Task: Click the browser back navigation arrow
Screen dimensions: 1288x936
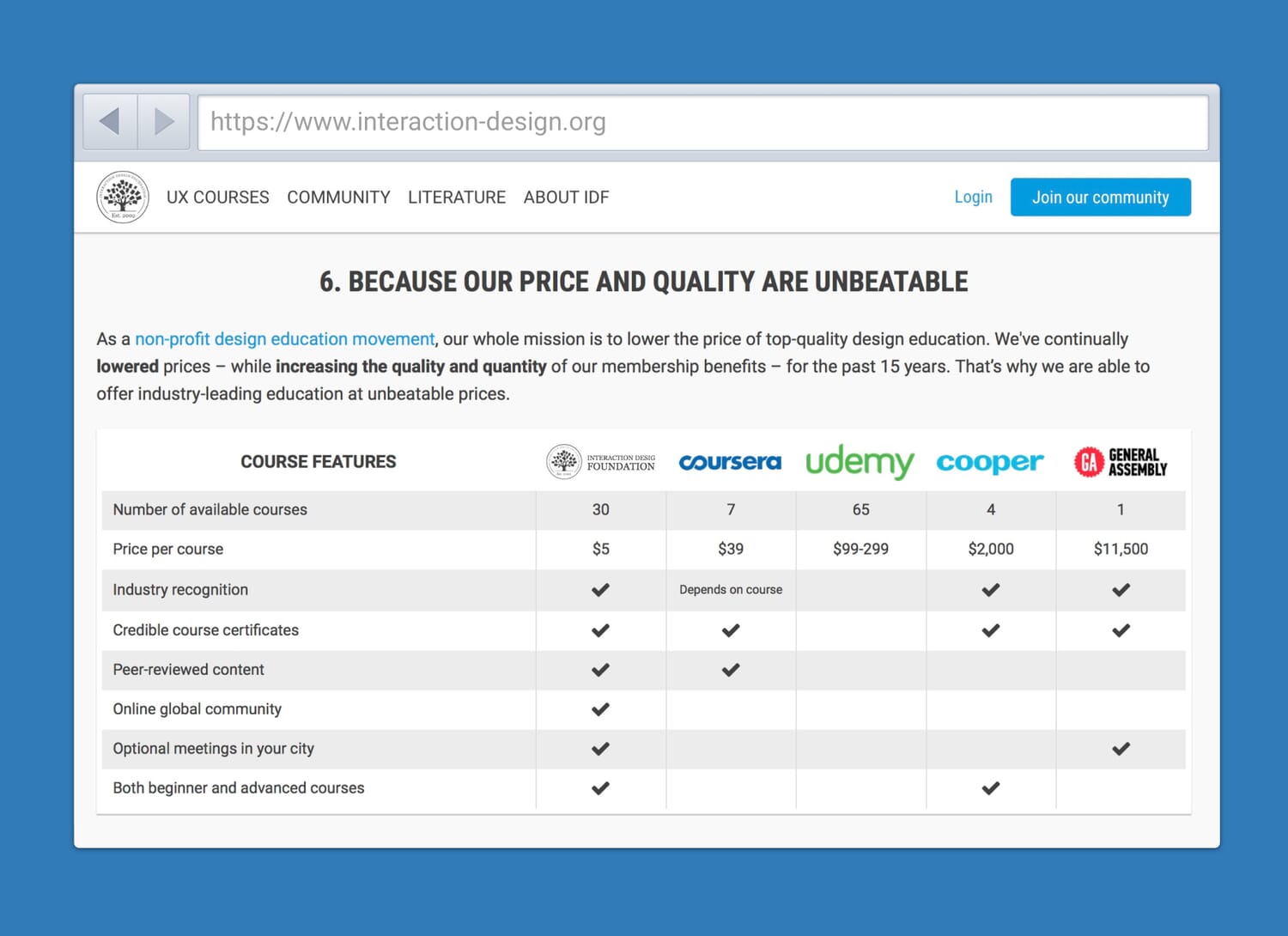Action: coord(109,121)
